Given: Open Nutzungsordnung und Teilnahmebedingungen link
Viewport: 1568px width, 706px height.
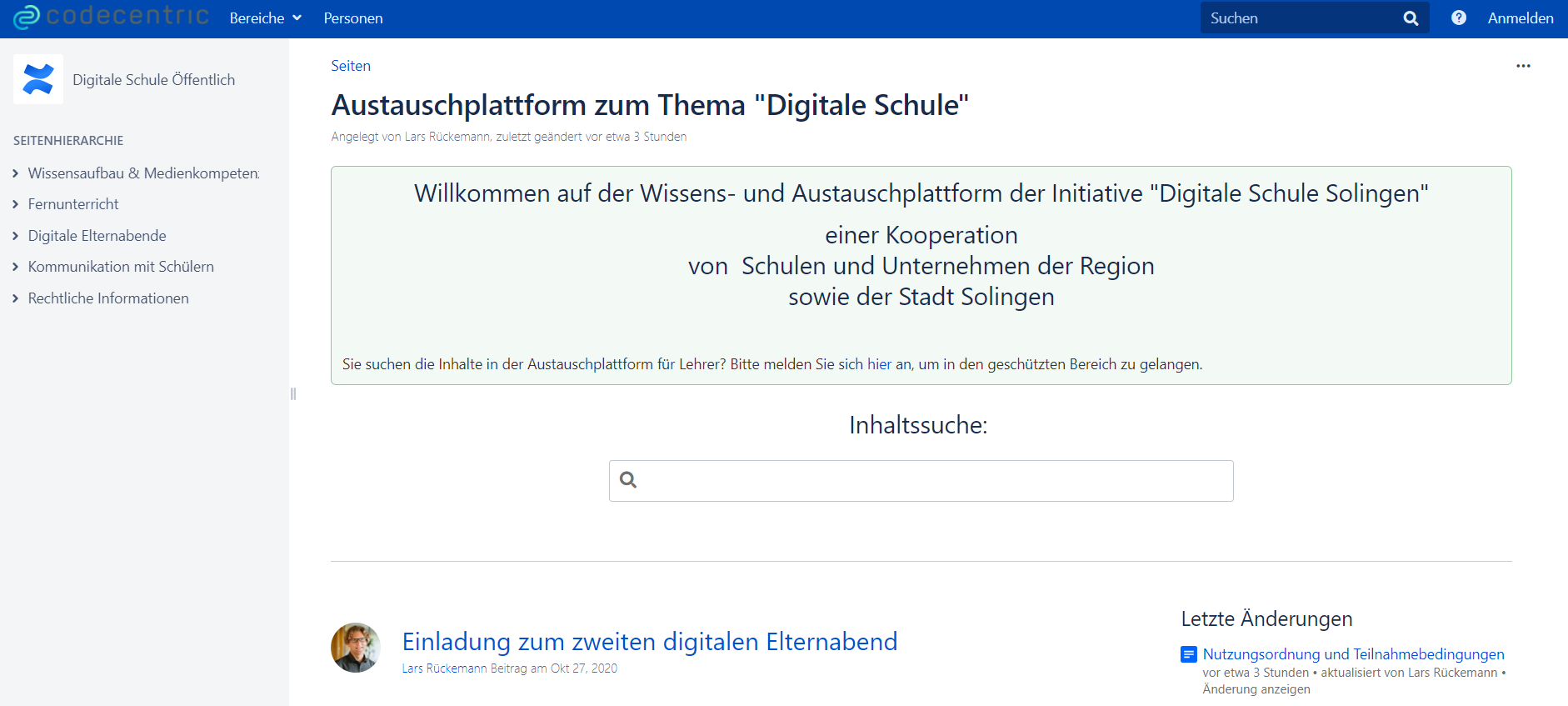Looking at the screenshot, I should coord(1354,654).
